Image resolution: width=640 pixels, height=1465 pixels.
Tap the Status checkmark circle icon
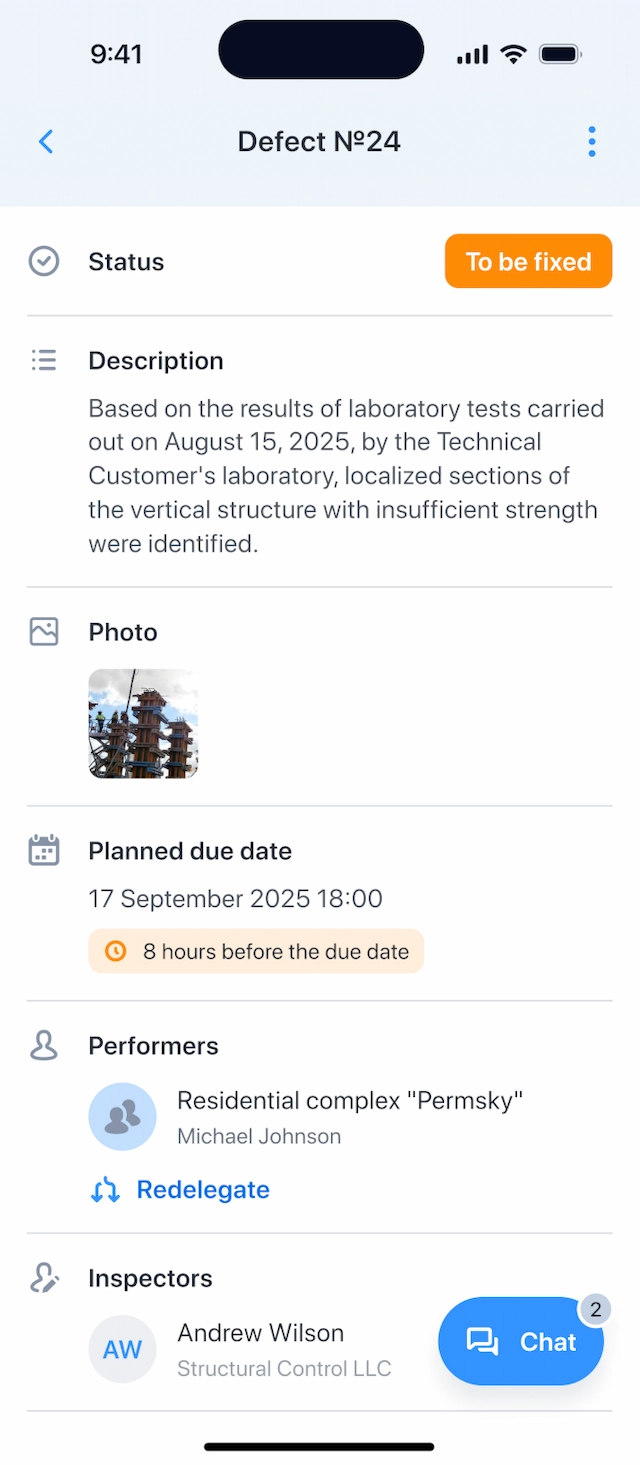click(x=44, y=262)
